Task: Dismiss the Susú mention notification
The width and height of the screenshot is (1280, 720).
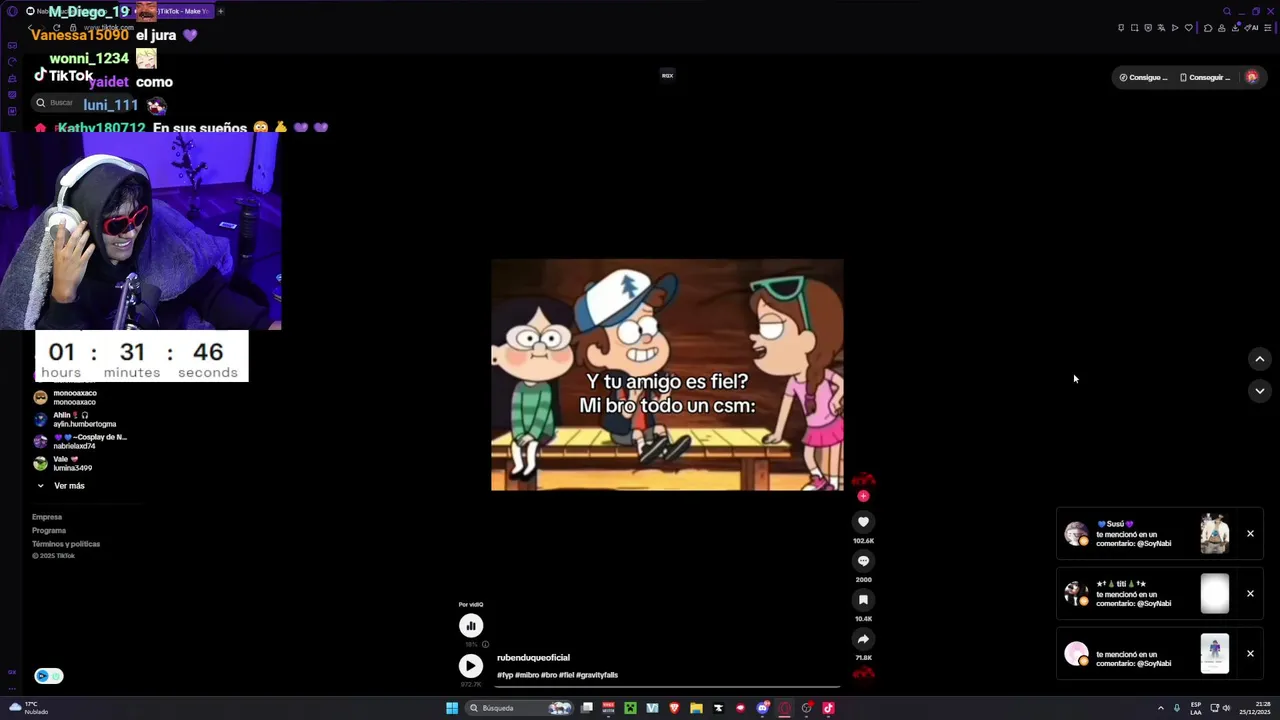Action: (1250, 534)
